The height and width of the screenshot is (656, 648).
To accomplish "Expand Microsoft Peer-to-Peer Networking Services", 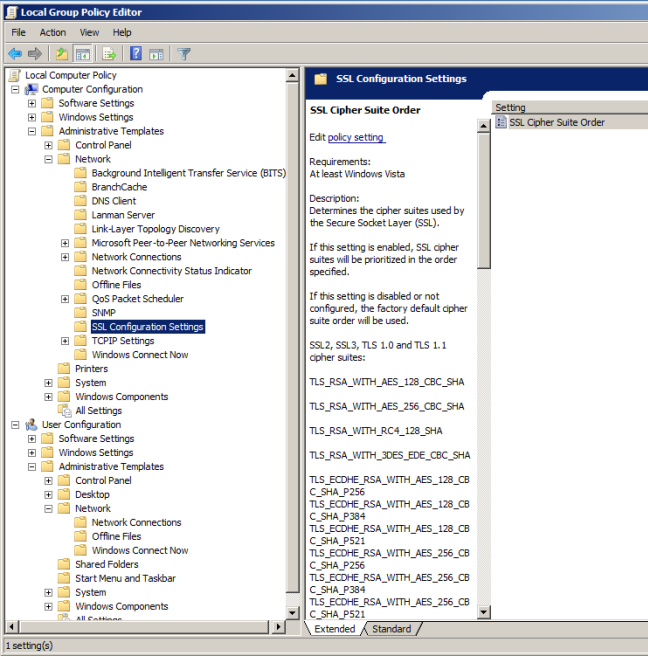I will coord(65,243).
